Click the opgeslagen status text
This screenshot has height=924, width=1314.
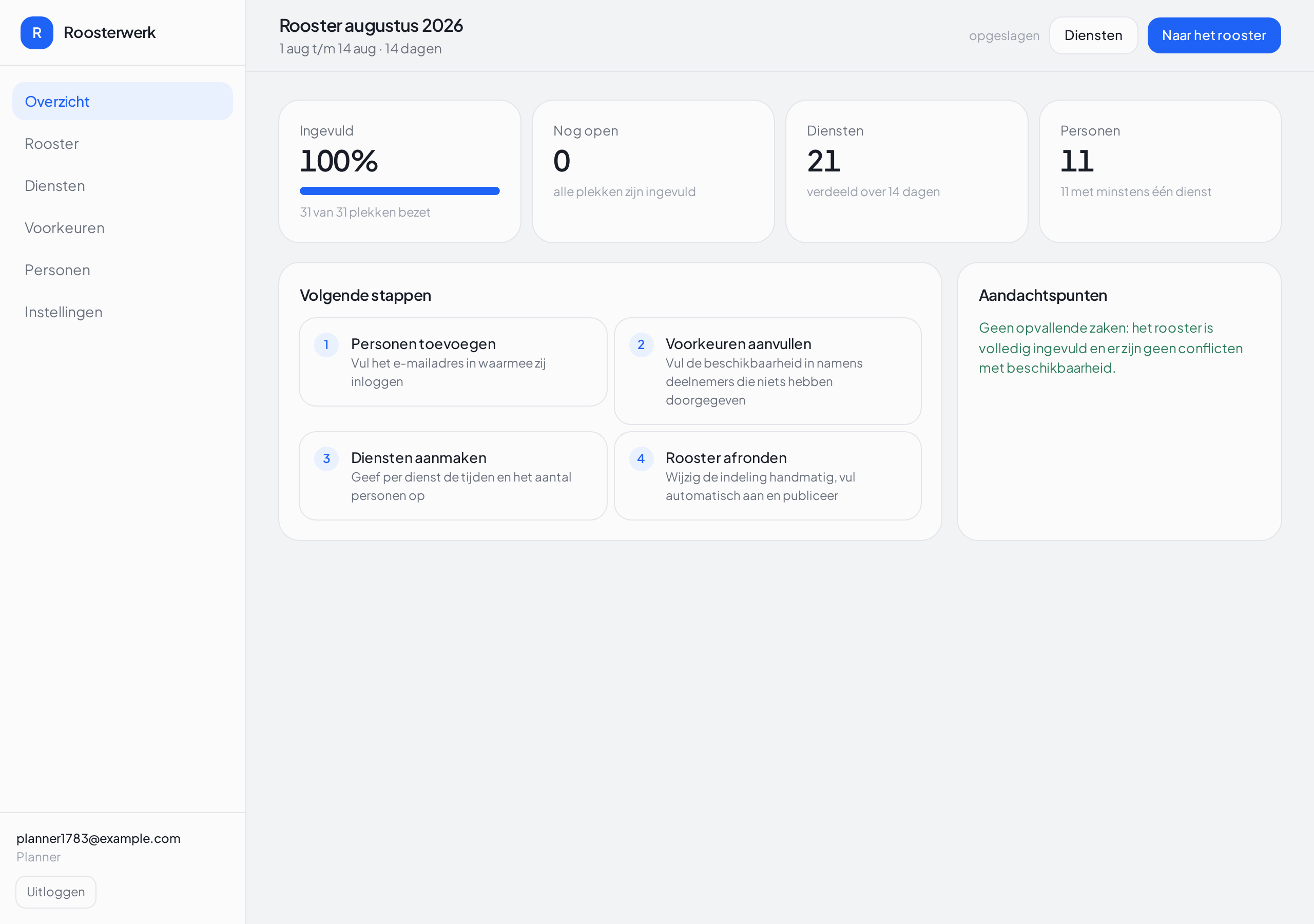[x=1004, y=35]
